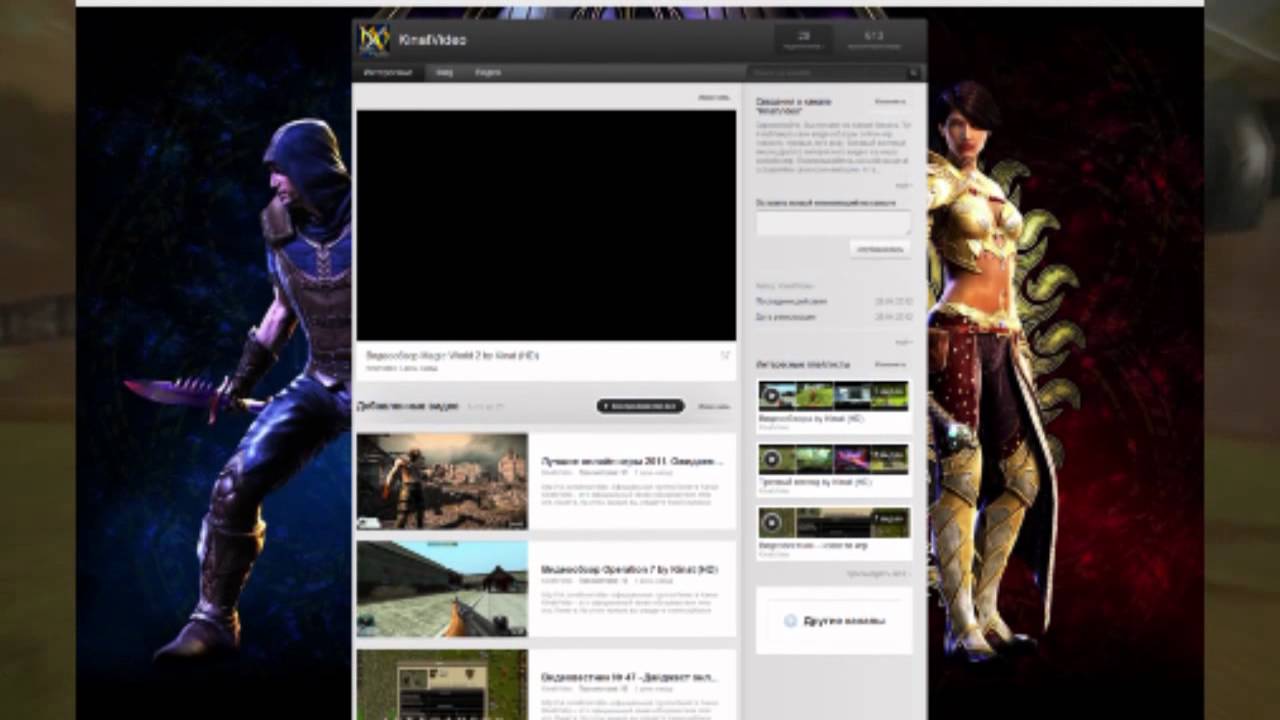
Task: Click the last activity row in channel info
Action: coord(834,301)
